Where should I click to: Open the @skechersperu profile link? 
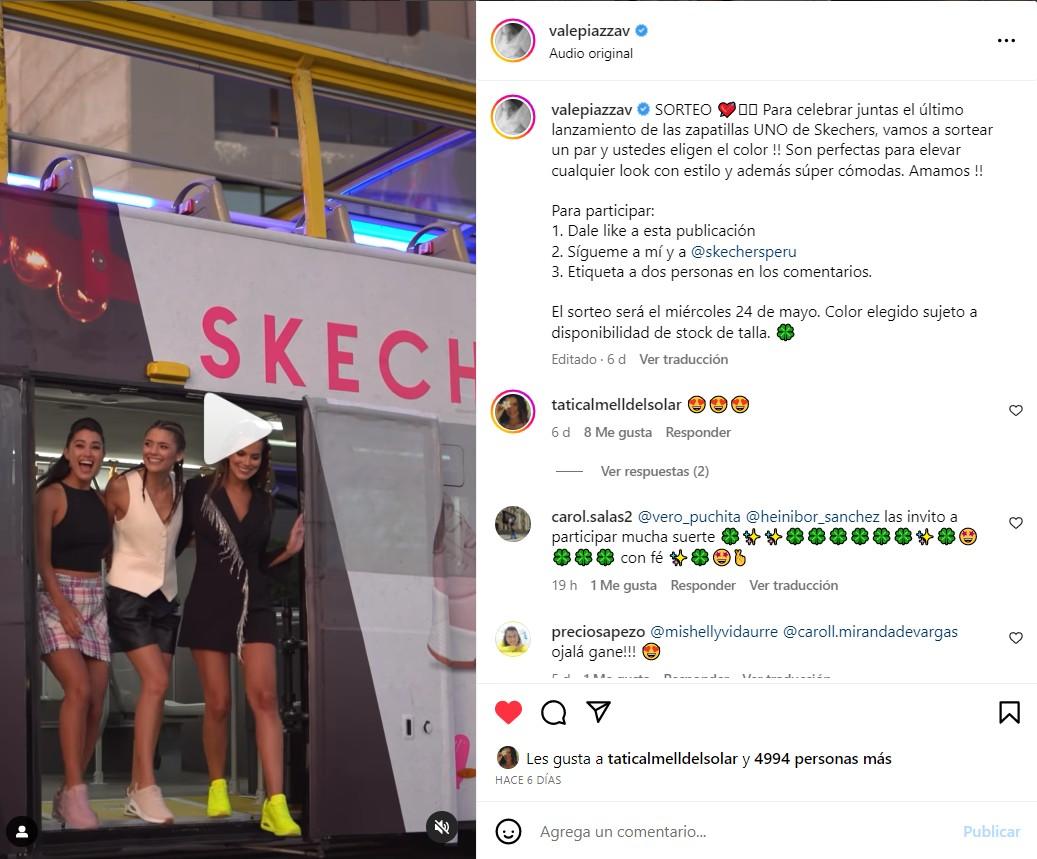743,252
